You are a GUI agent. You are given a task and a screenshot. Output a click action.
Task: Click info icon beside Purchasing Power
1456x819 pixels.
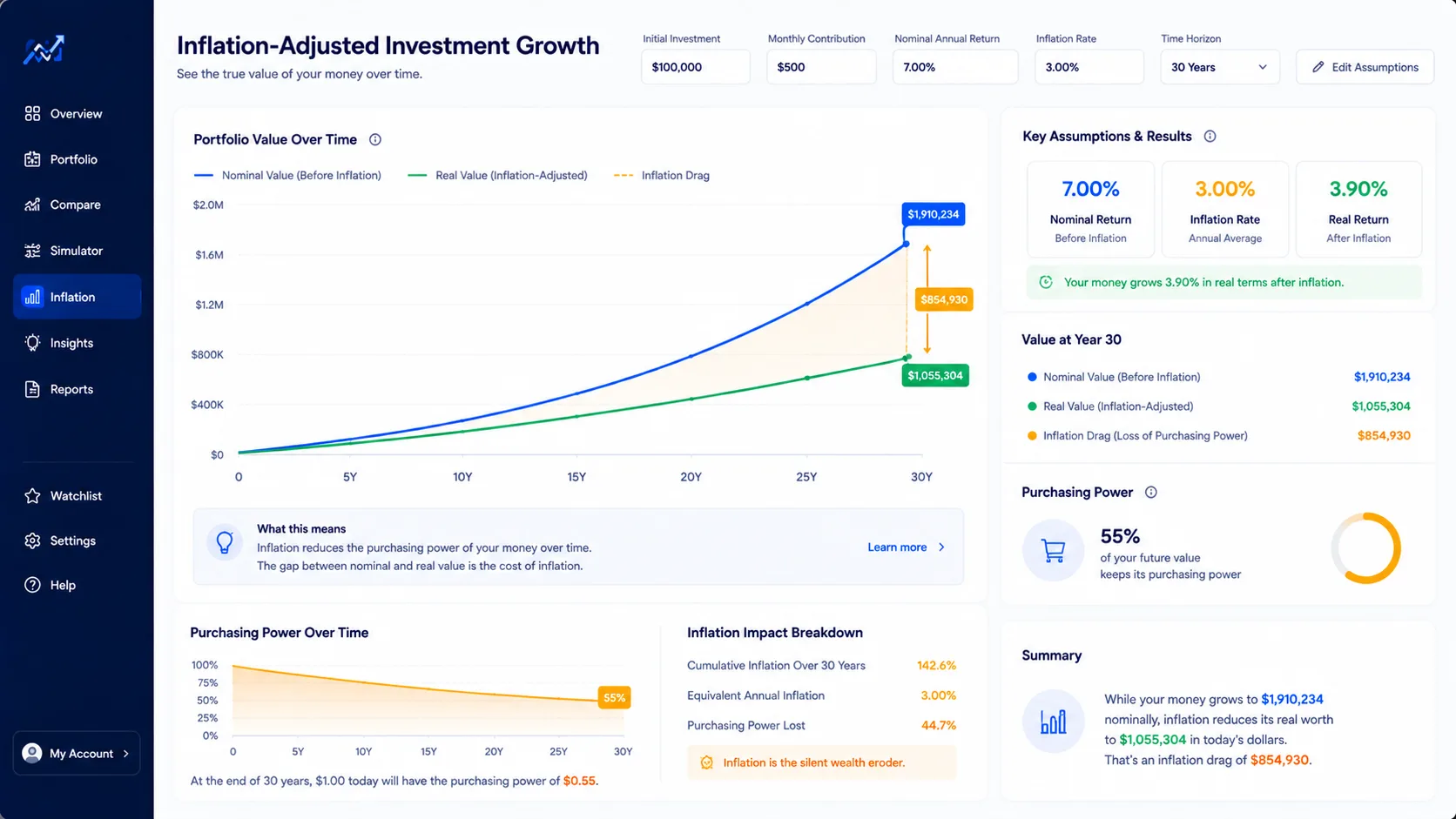coord(1151,492)
